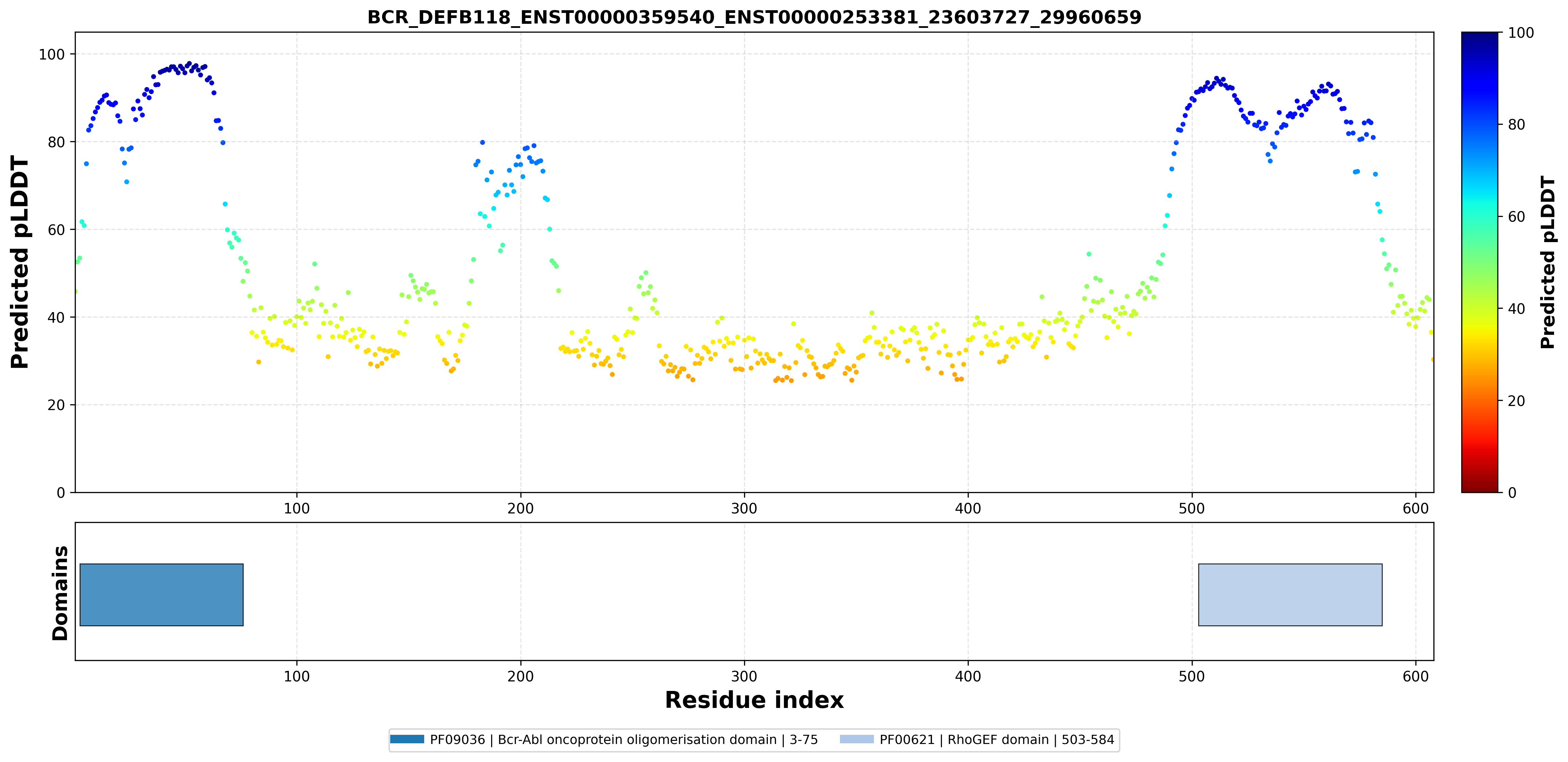Click the colorbar tick label 100

click(1520, 33)
